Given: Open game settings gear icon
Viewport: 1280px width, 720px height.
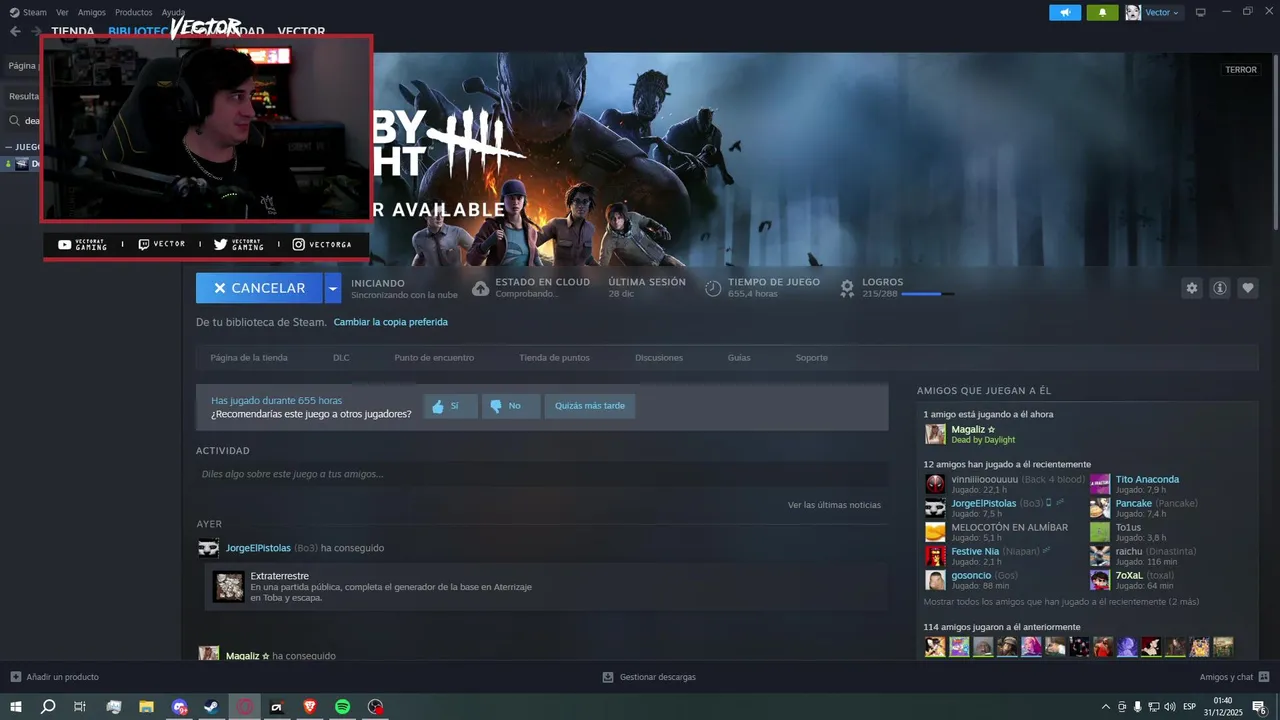Looking at the screenshot, I should pos(1191,288).
